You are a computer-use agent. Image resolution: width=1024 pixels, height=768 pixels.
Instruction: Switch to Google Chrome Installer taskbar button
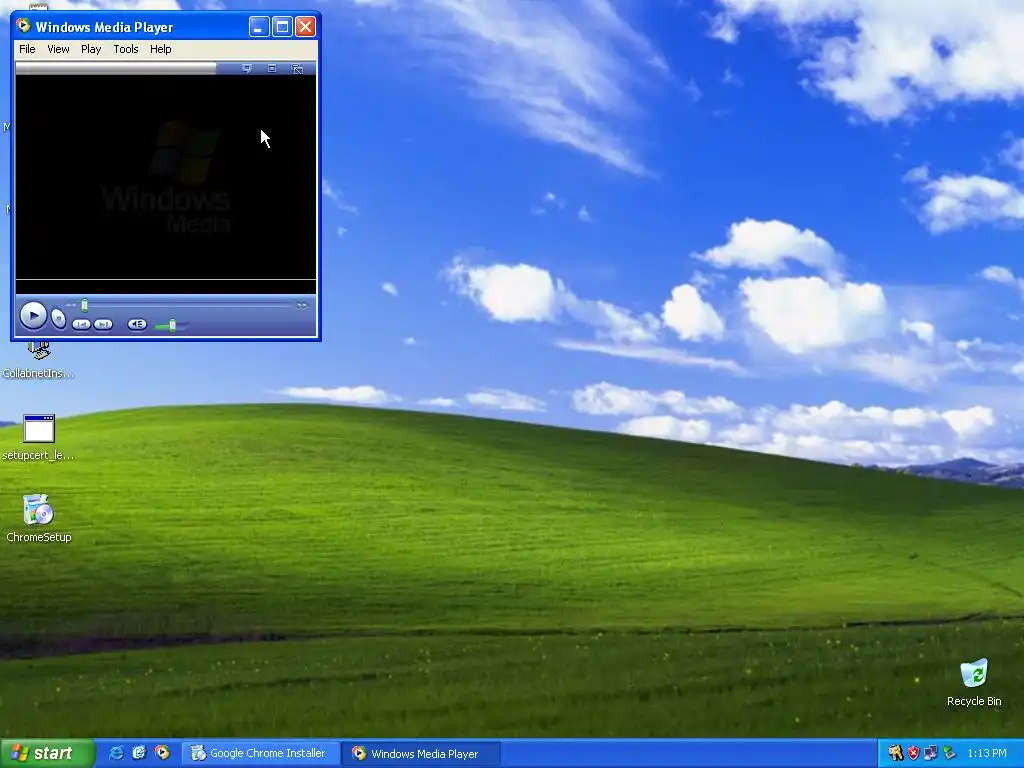[x=261, y=754]
